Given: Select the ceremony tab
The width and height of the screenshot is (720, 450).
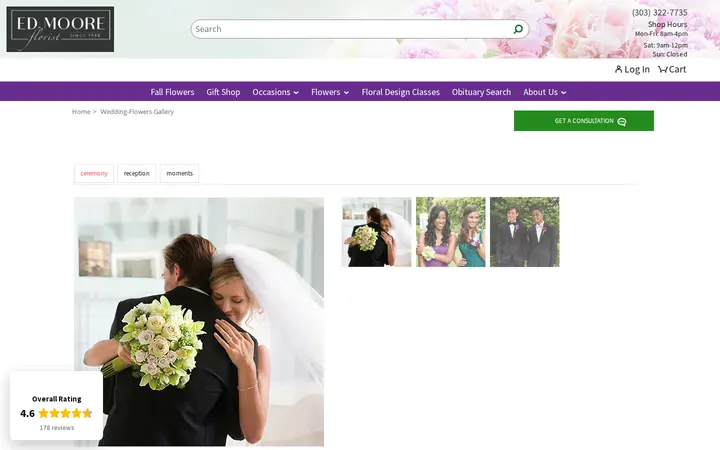Looking at the screenshot, I should pyautogui.click(x=94, y=174).
